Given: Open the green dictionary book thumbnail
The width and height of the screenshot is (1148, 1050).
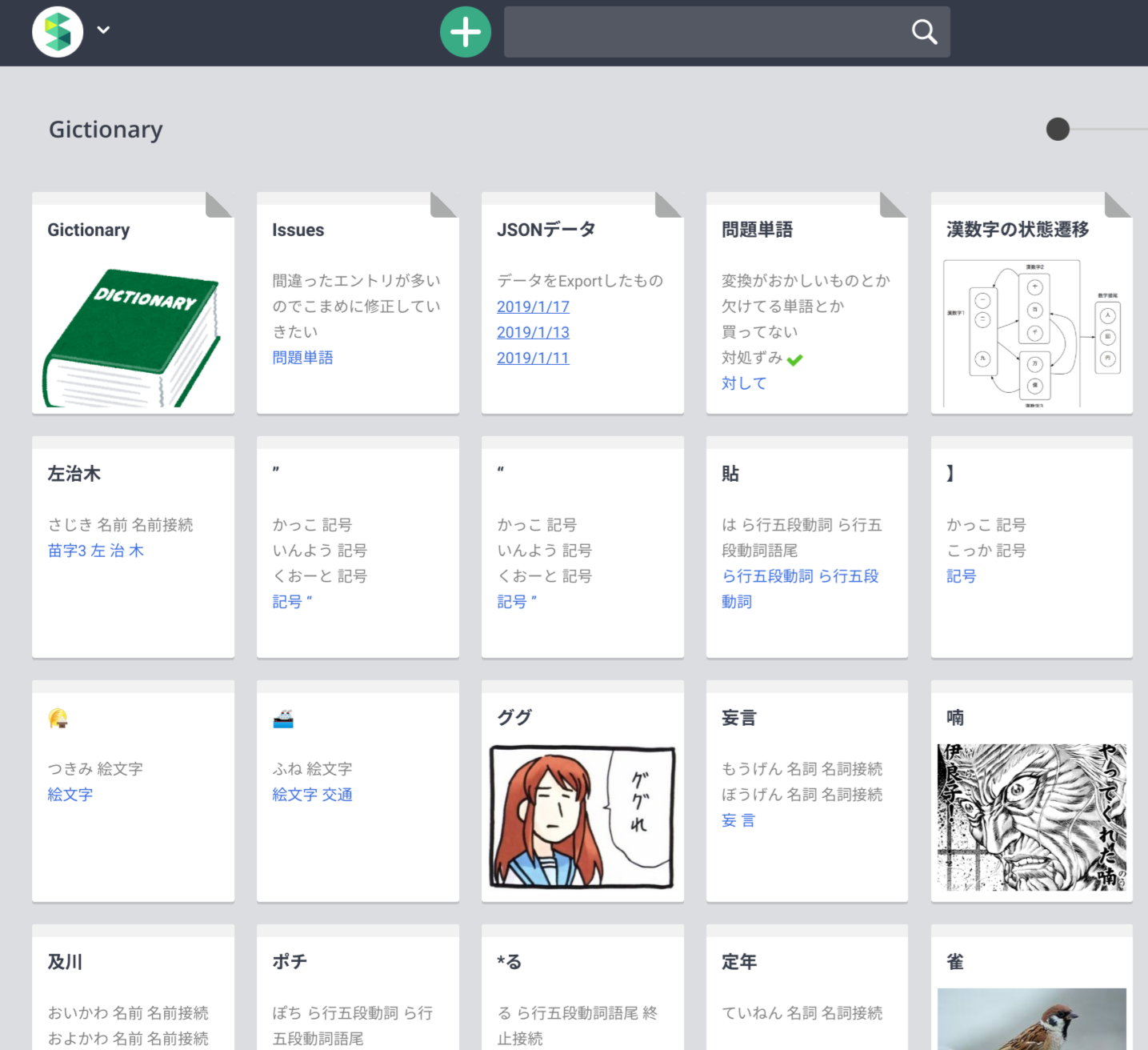Looking at the screenshot, I should coord(132,338).
